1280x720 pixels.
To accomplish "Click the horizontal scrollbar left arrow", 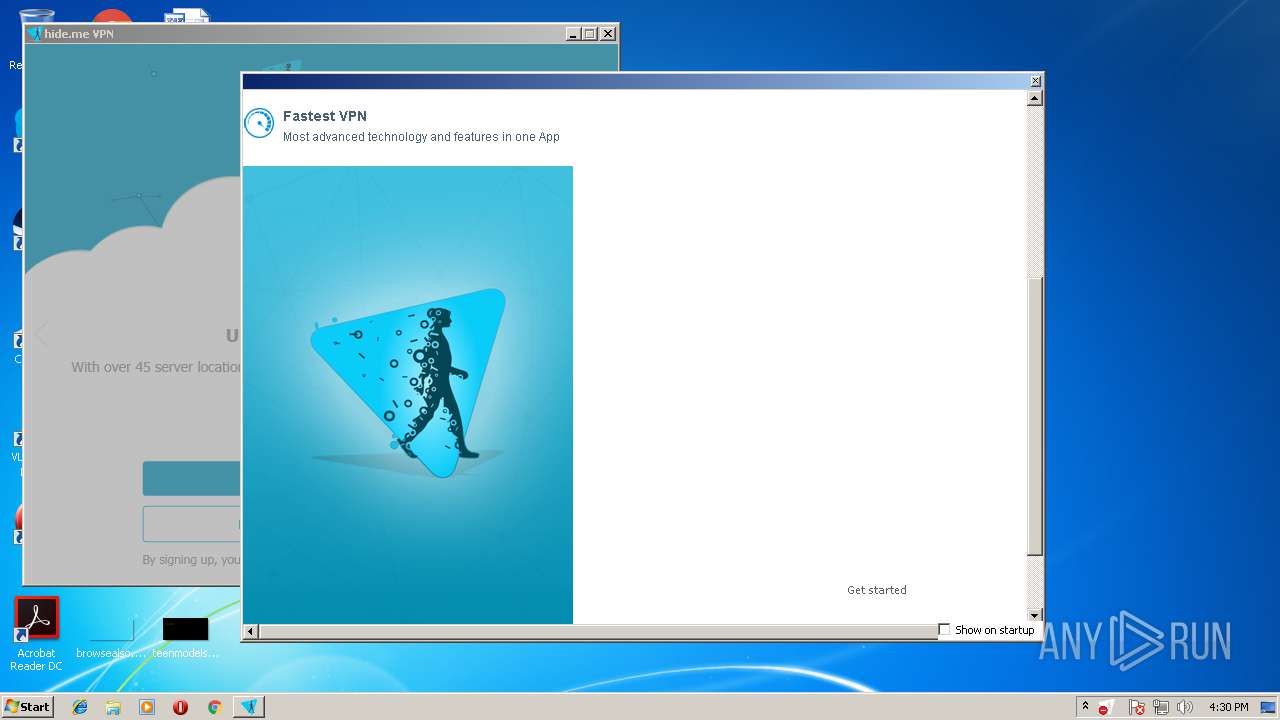I will pyautogui.click(x=251, y=631).
